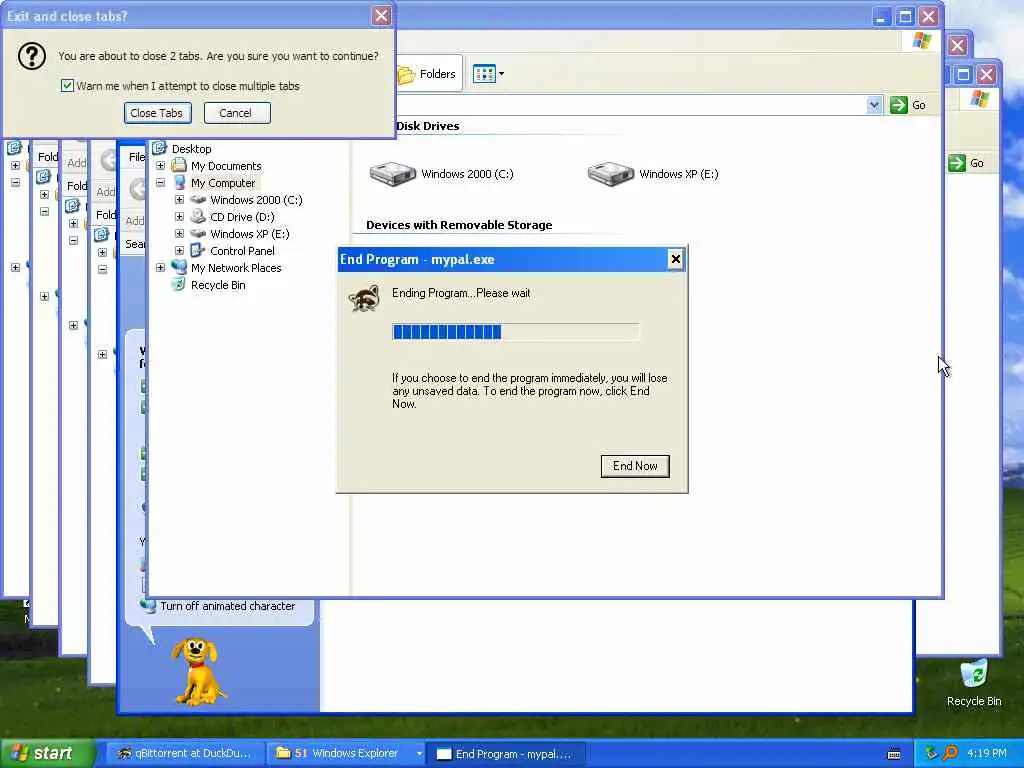
Task: Click the clock showing 4:19 PM
Action: (987, 754)
